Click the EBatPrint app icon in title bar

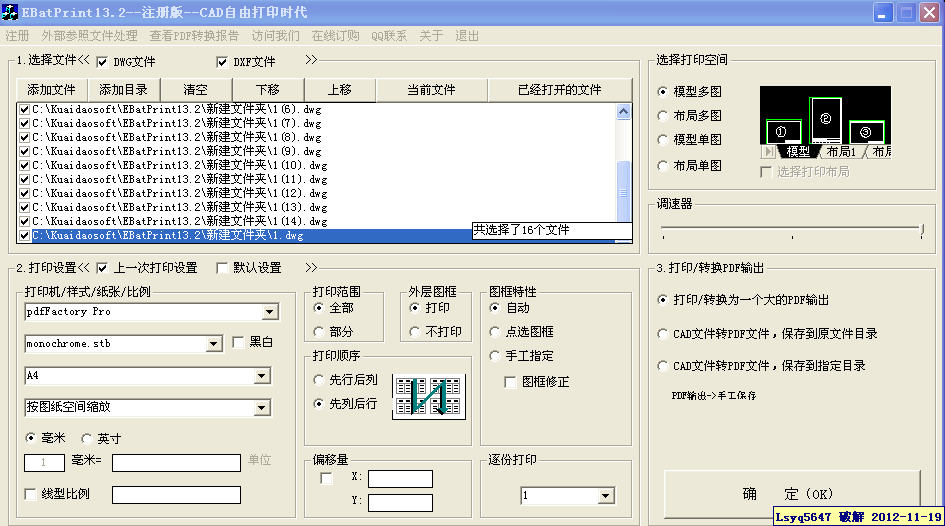pos(10,12)
